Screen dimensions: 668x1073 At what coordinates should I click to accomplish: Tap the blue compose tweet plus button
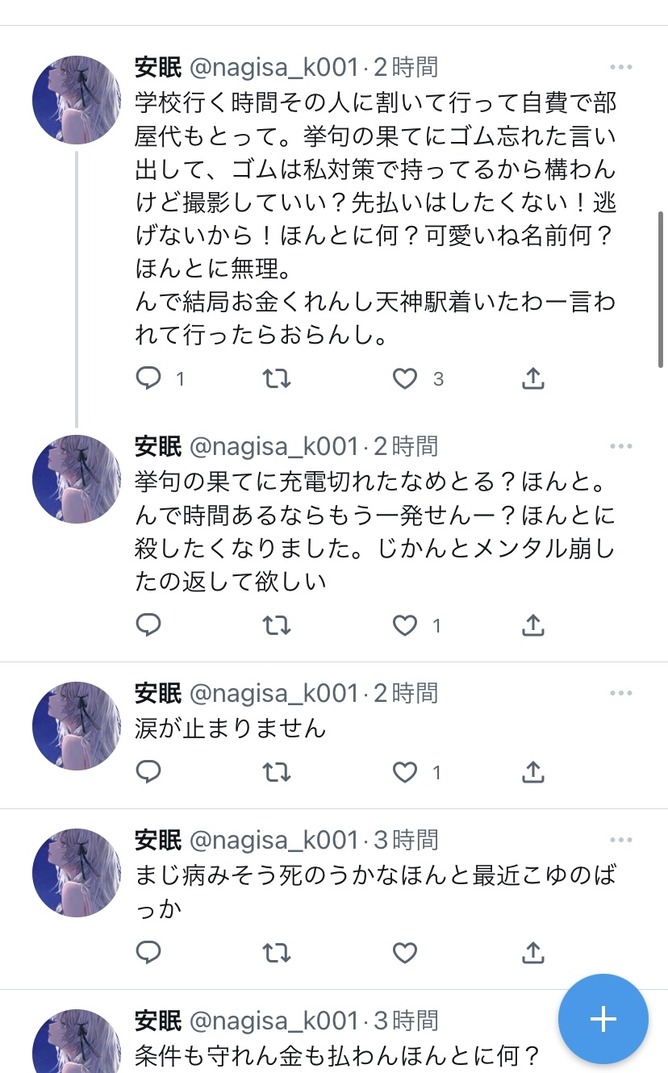(x=603, y=1019)
